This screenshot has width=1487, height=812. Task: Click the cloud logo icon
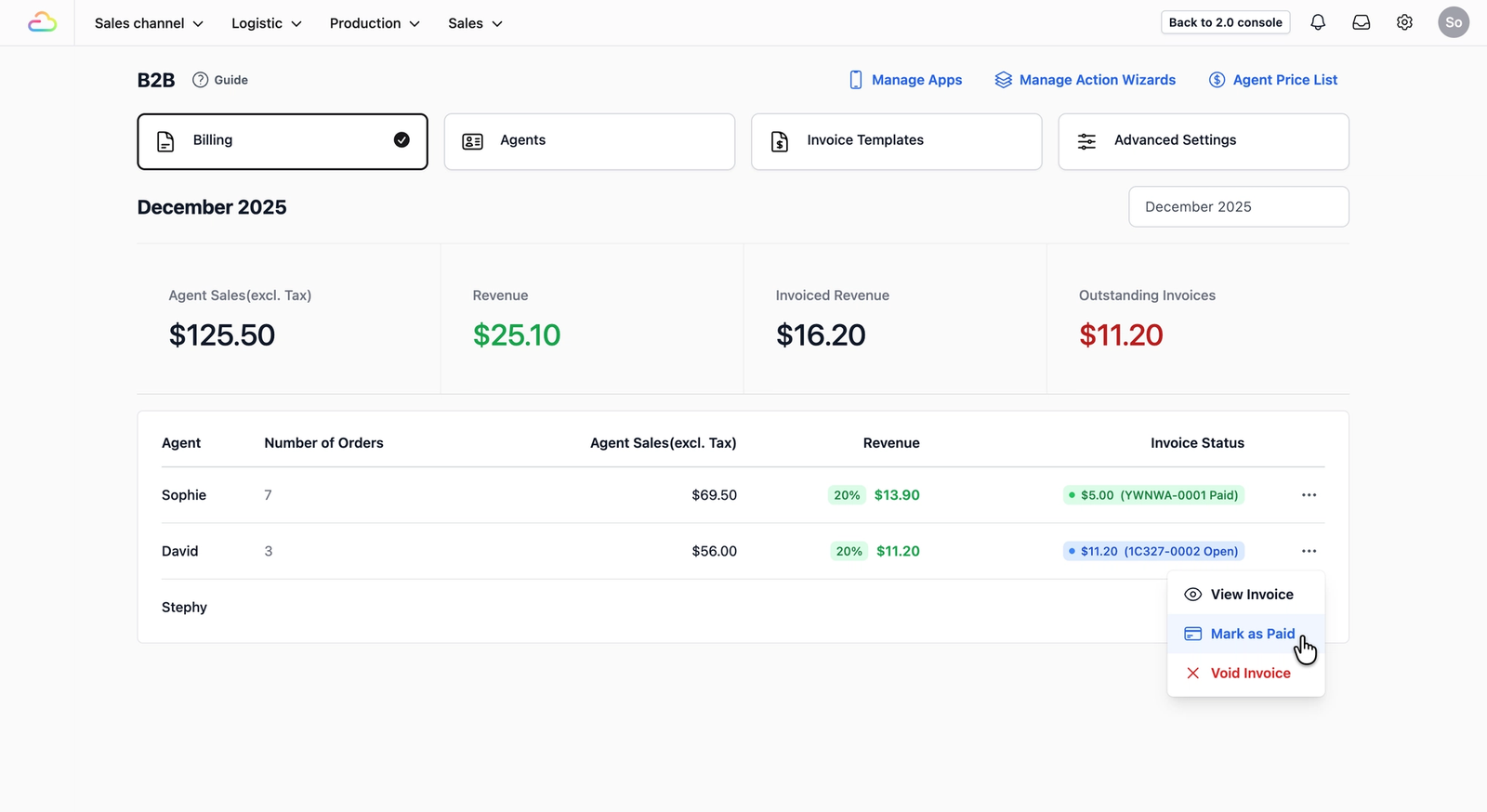pos(42,22)
